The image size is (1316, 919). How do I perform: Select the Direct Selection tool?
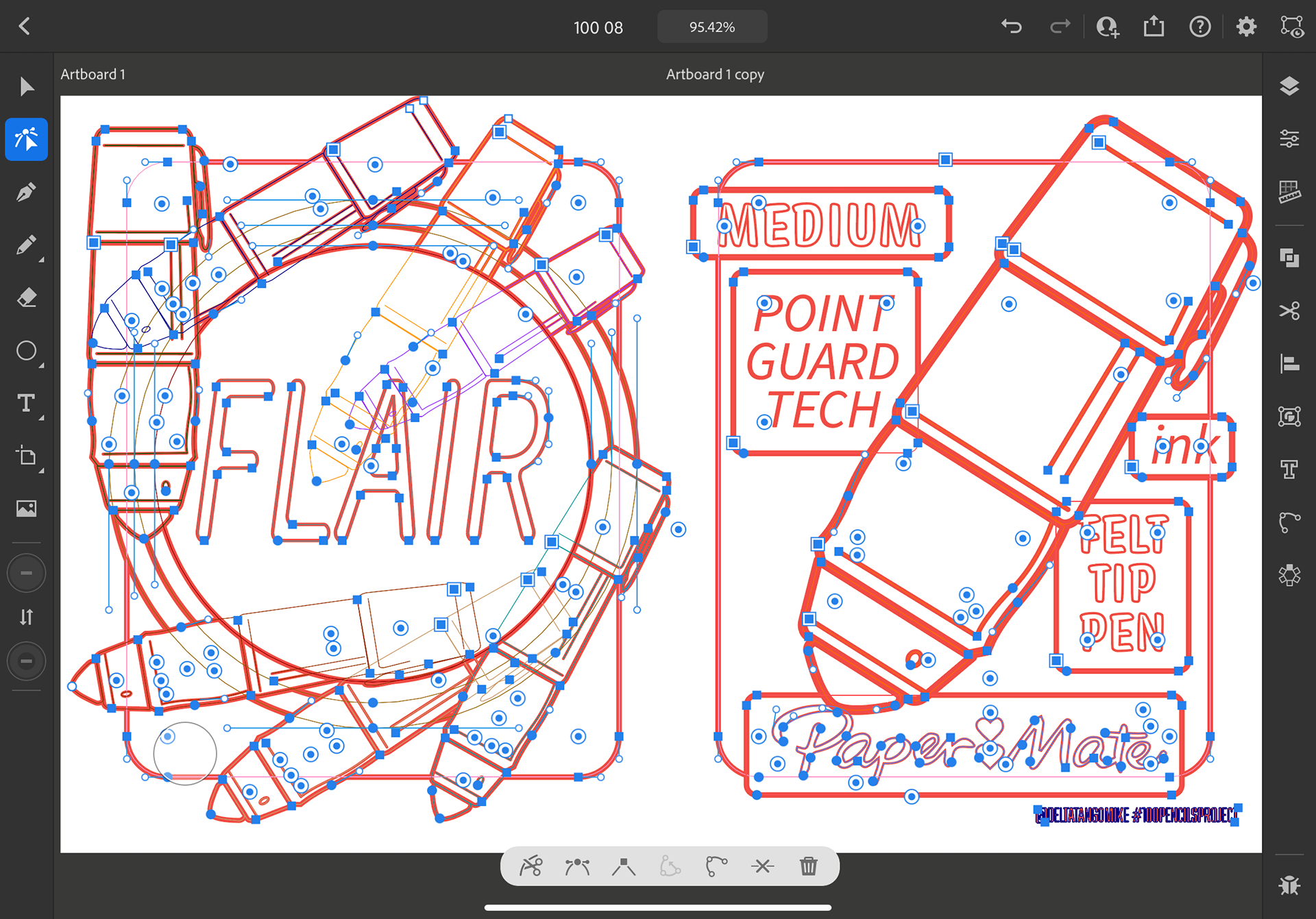[27, 139]
